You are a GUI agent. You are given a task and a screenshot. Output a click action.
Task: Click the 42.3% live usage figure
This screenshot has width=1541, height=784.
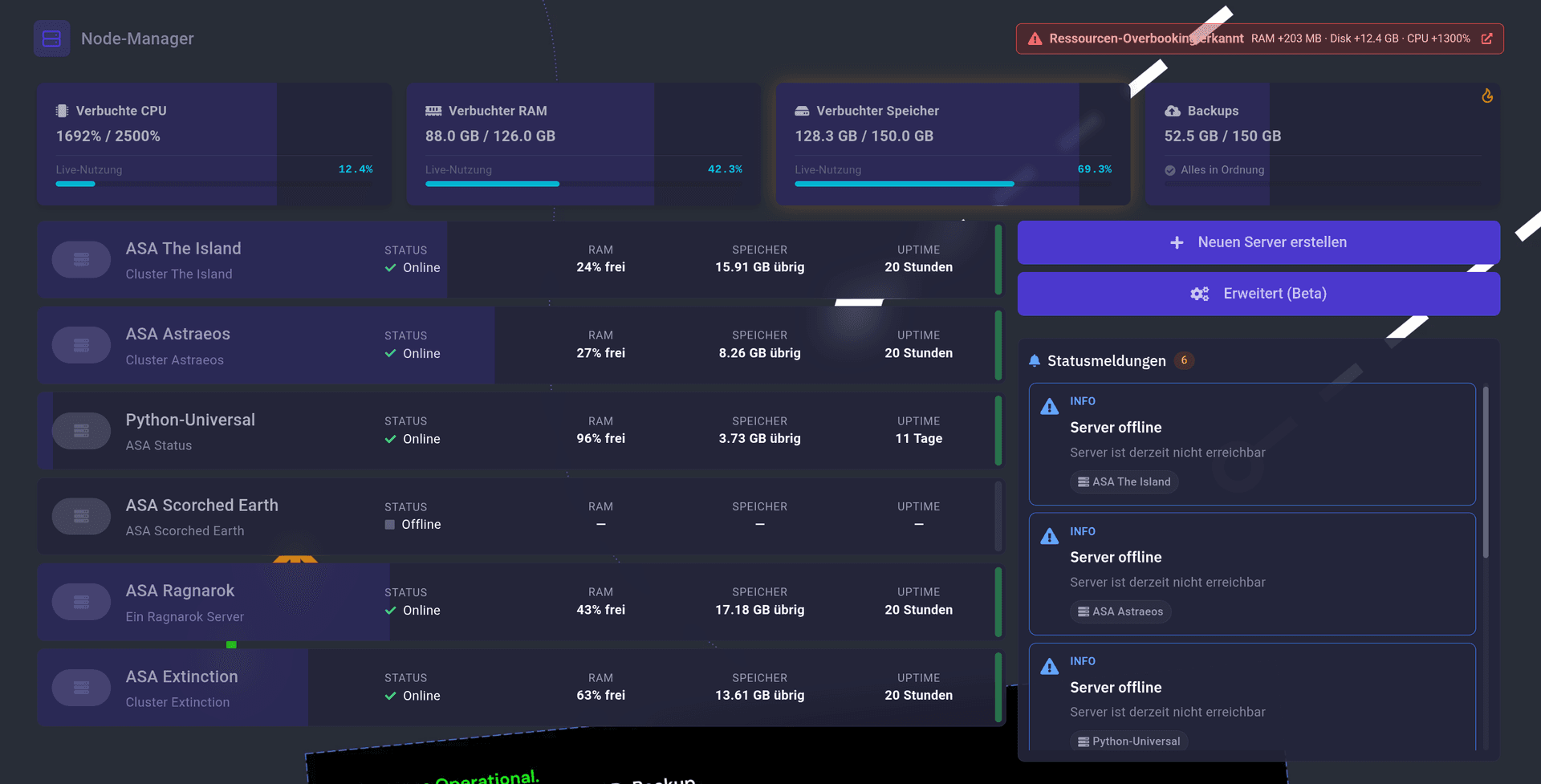(x=725, y=169)
